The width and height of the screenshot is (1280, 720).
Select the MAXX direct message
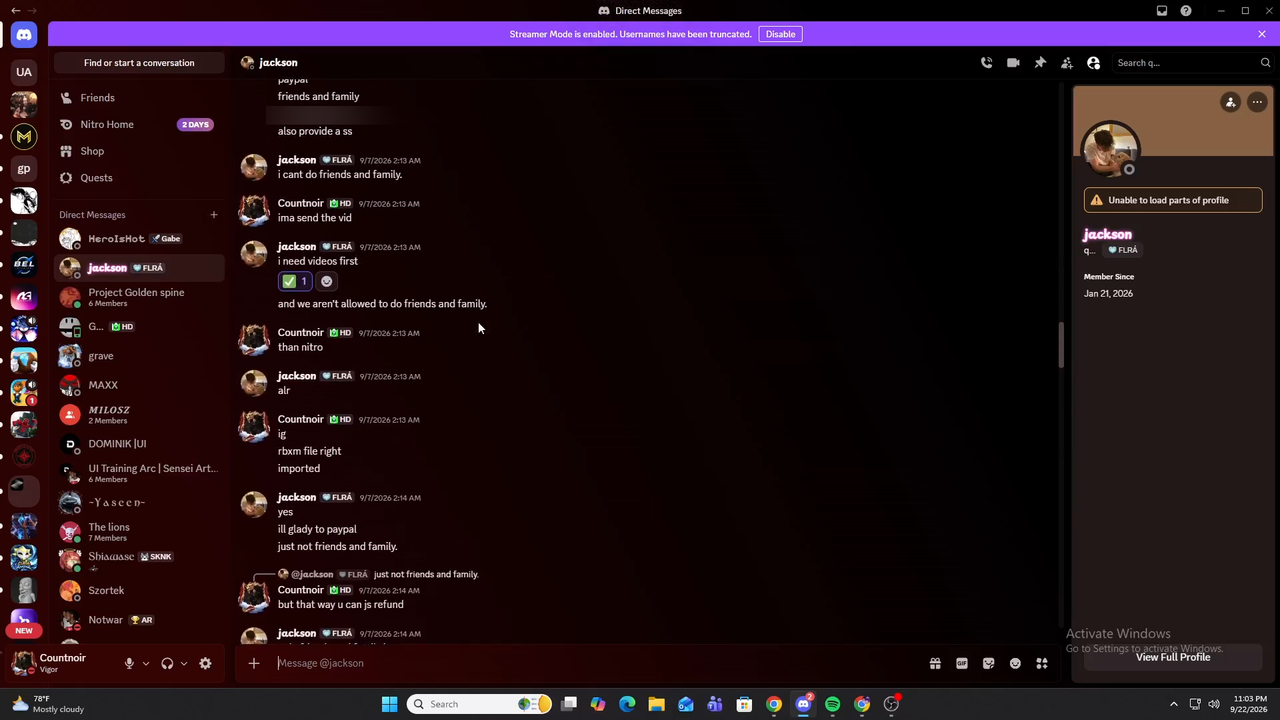tap(139, 385)
